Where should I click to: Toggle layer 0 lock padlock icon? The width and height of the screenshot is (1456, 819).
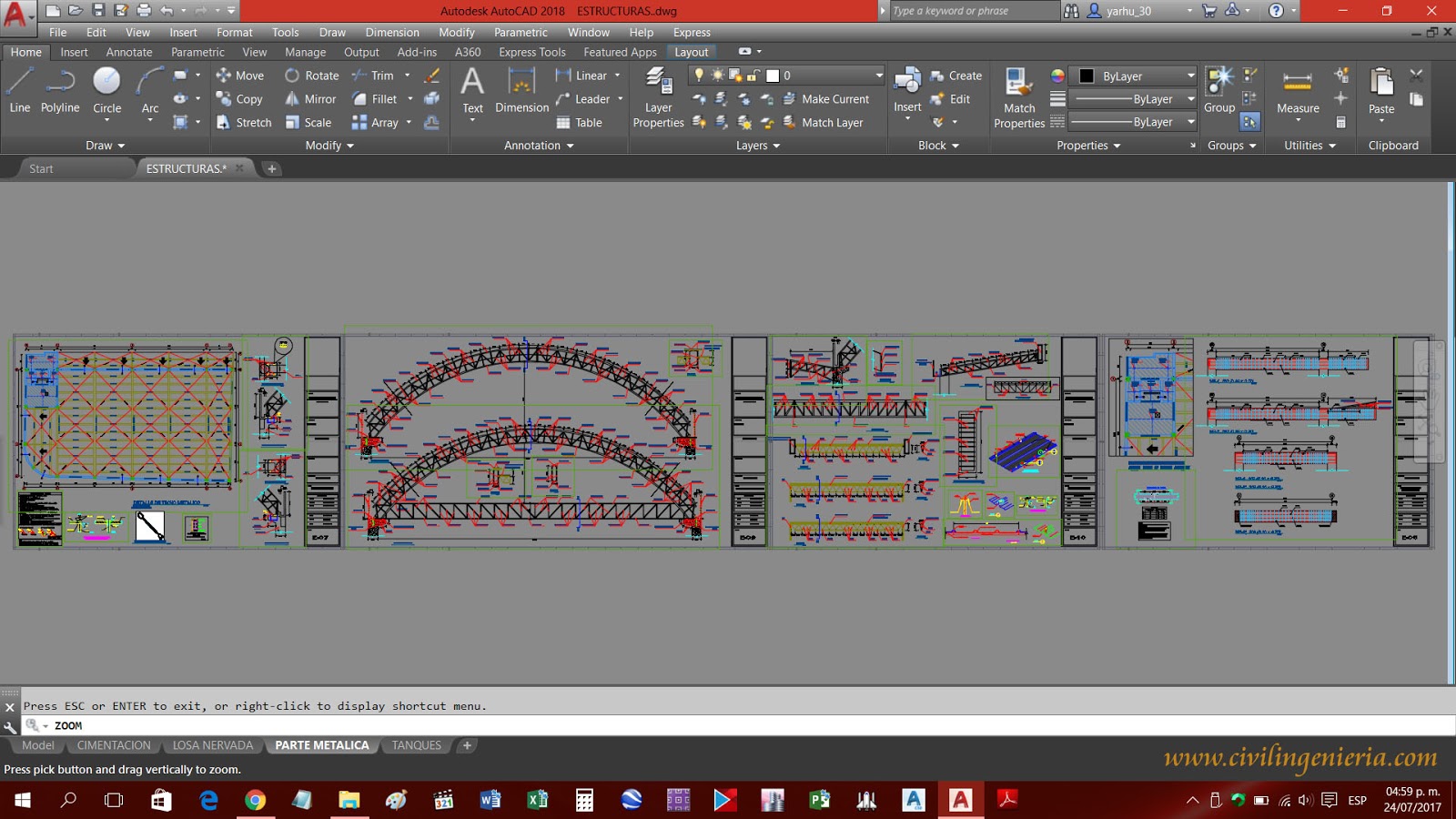753,76
